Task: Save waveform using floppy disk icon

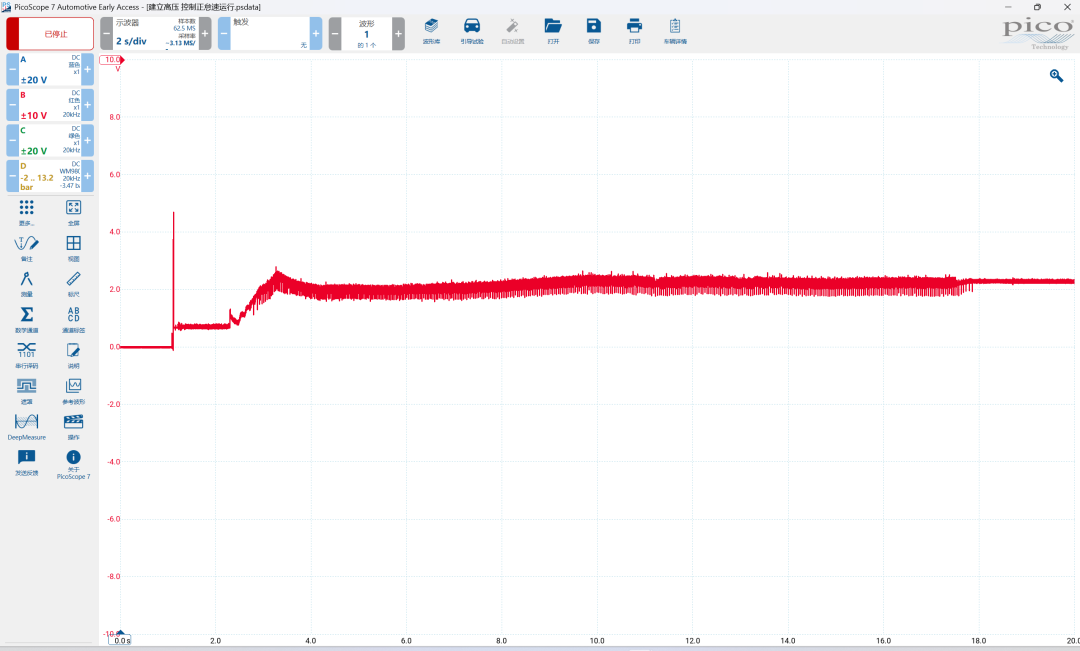Action: (x=594, y=31)
